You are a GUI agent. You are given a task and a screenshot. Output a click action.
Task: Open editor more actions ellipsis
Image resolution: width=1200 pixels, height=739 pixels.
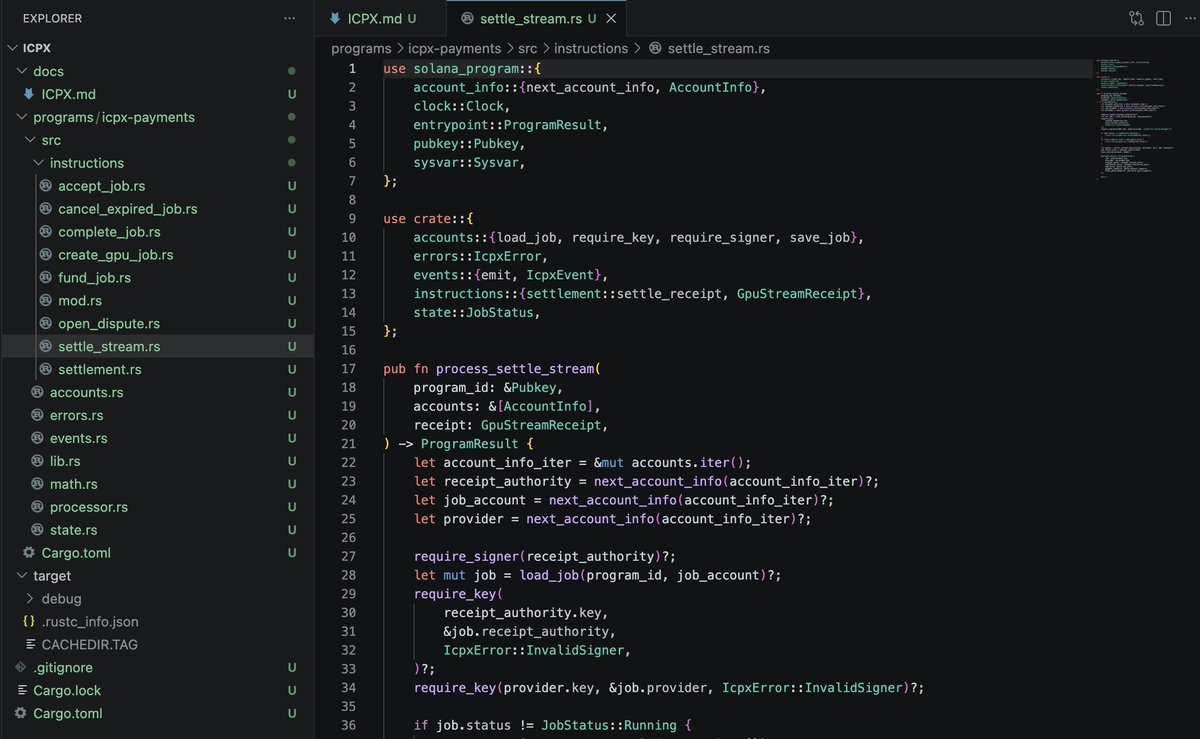click(x=1188, y=18)
